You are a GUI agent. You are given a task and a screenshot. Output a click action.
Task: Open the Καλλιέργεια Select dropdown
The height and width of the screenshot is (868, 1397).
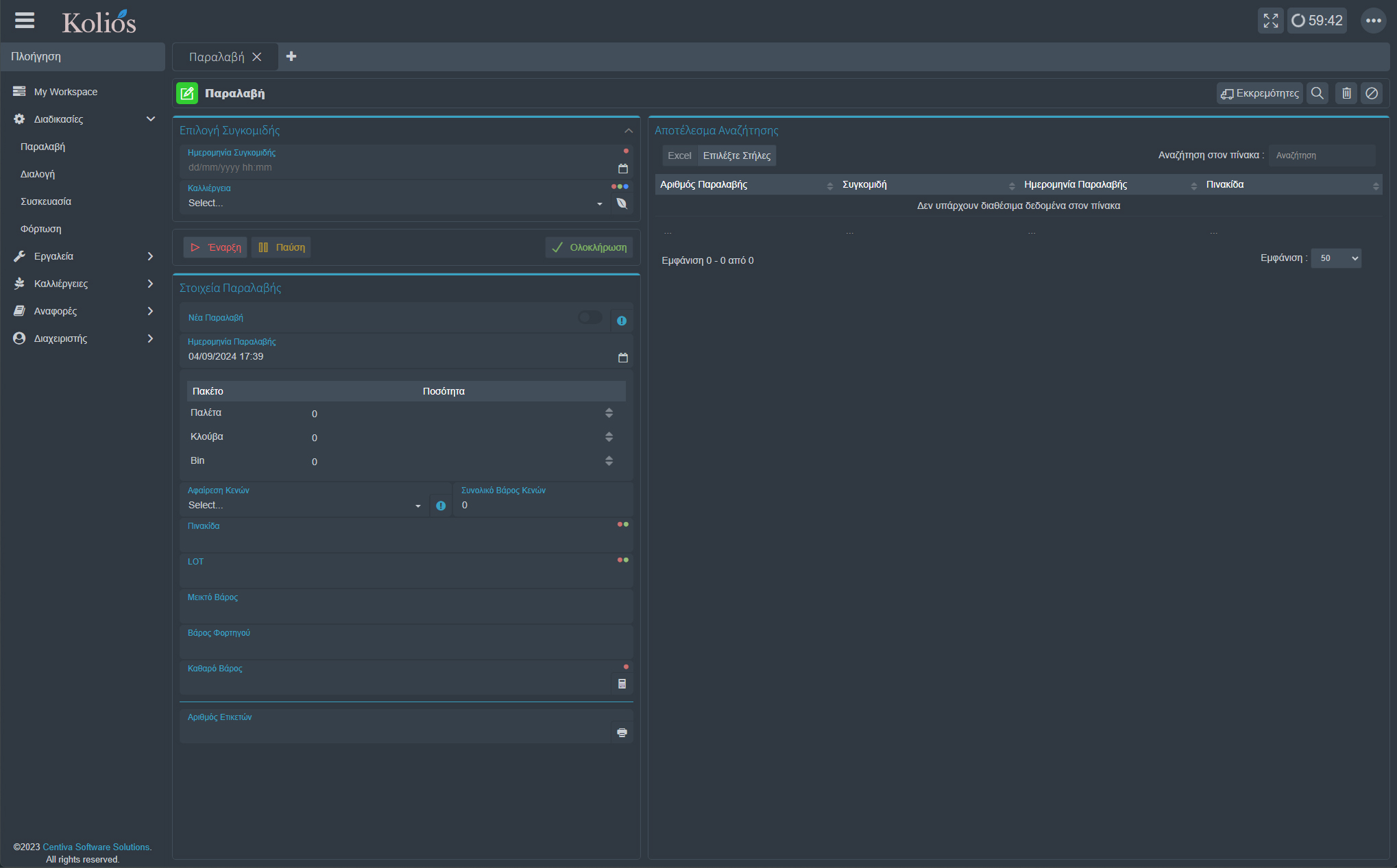coord(395,203)
